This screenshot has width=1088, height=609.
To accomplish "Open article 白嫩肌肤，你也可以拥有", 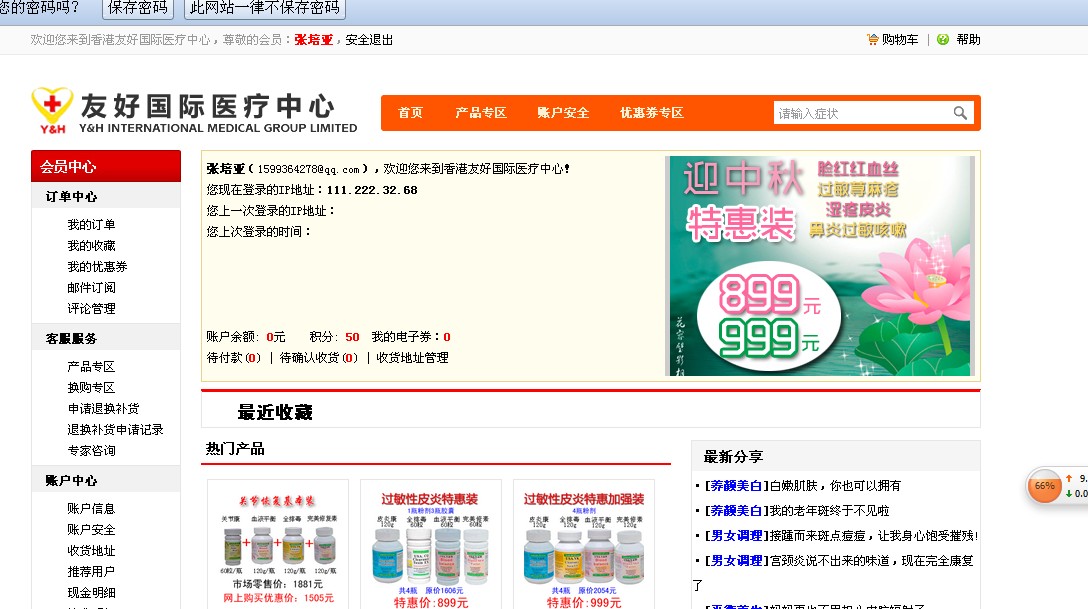I will pyautogui.click(x=835, y=486).
